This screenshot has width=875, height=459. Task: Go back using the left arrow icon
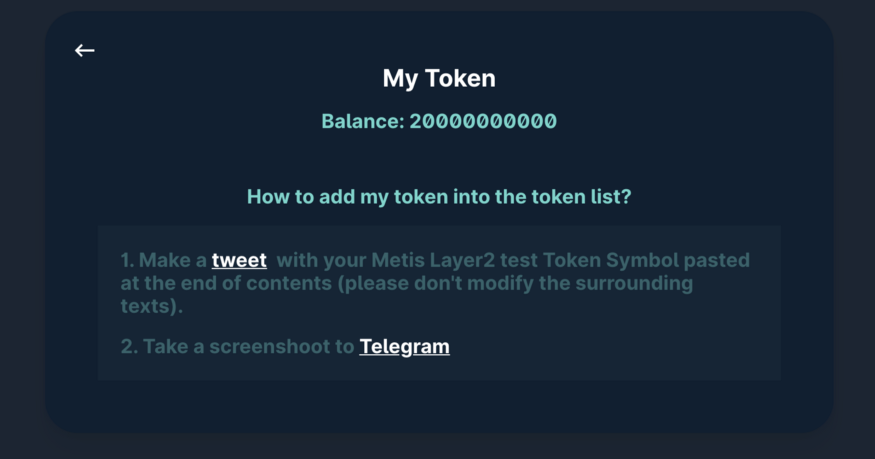[x=85, y=50]
